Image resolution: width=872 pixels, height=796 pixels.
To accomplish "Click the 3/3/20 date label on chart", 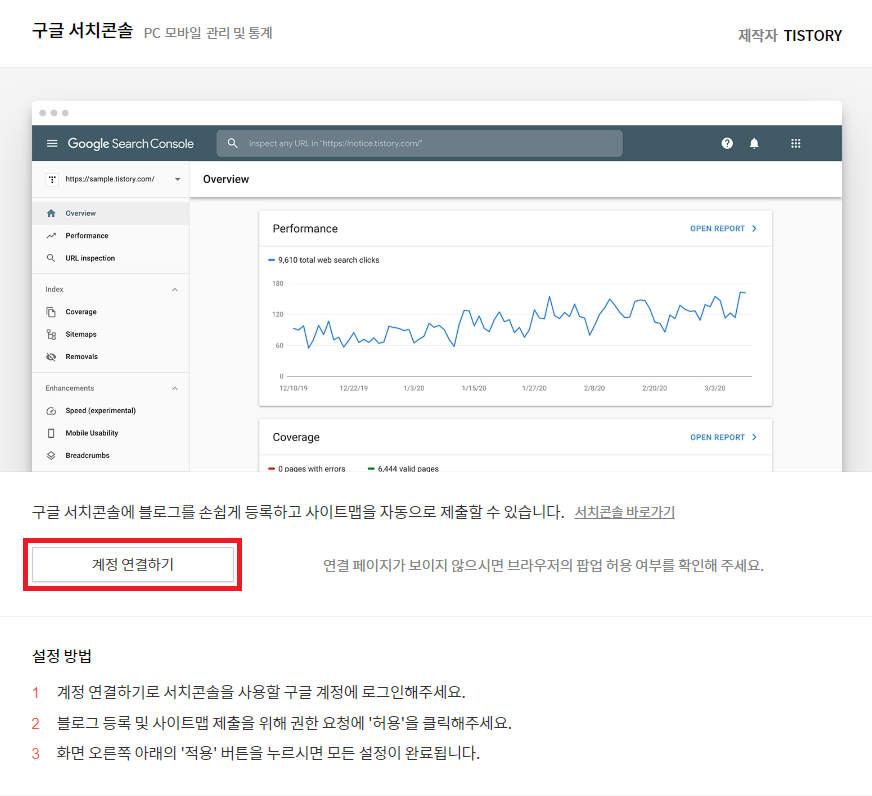I will click(715, 388).
